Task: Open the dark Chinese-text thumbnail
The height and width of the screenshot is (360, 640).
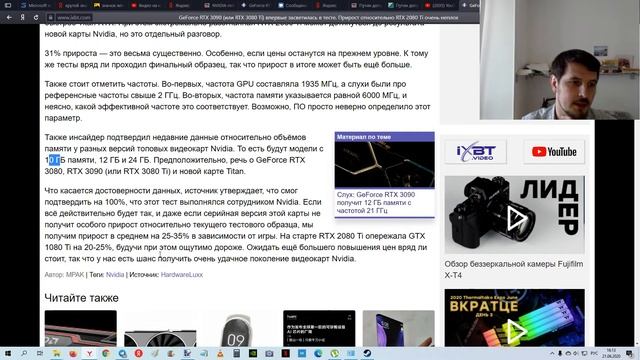Action: [x=319, y=329]
